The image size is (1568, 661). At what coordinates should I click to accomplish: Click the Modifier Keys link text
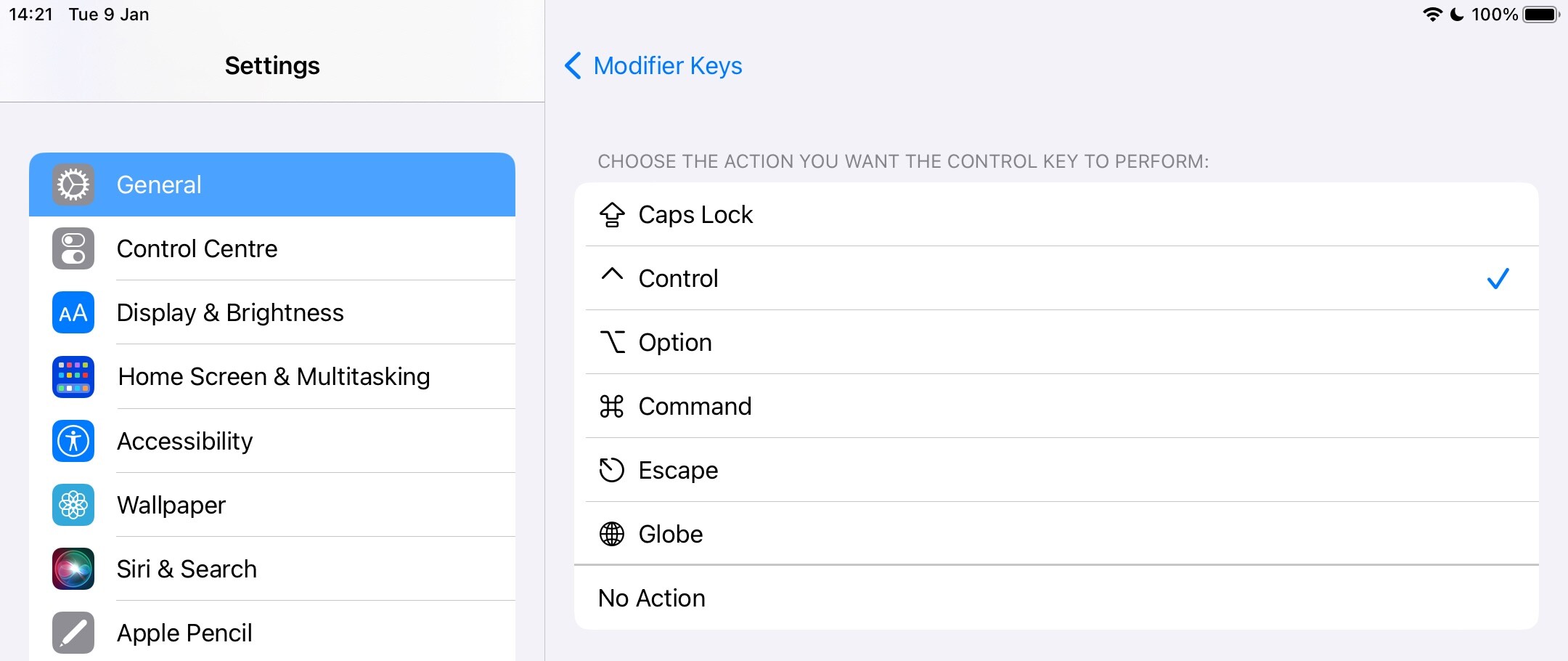tap(667, 65)
